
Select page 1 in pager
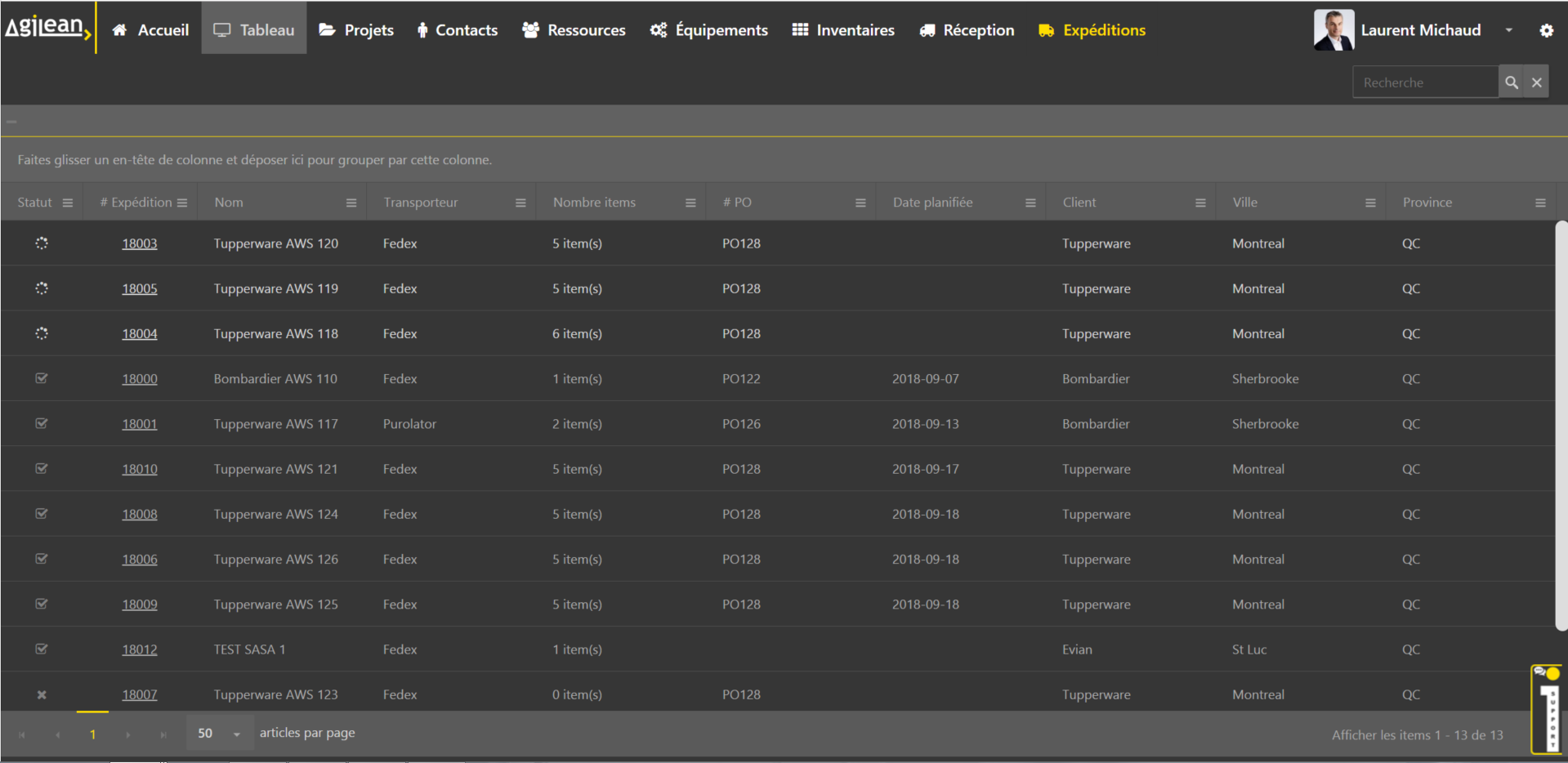92,734
